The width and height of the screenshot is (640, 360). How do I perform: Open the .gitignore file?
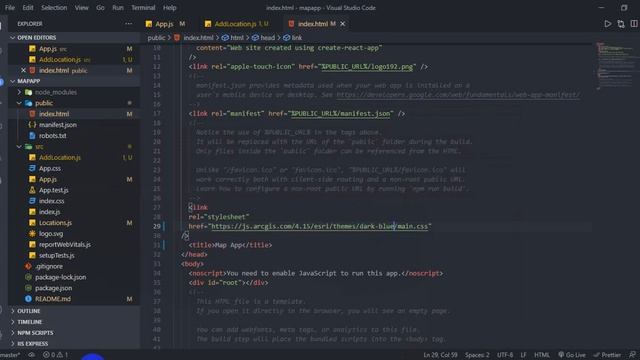(49, 266)
